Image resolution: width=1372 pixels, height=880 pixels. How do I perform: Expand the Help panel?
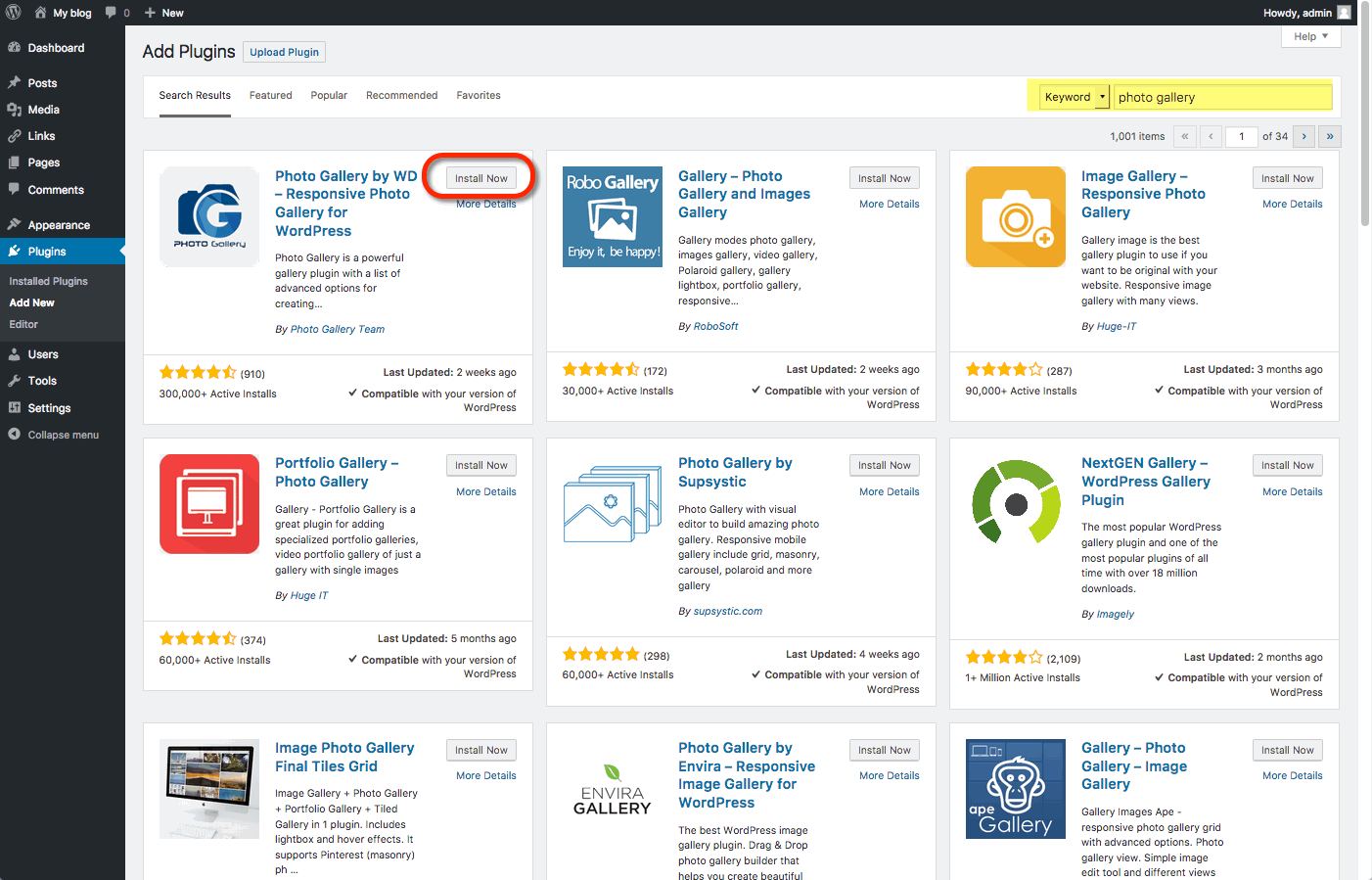pyautogui.click(x=1310, y=36)
